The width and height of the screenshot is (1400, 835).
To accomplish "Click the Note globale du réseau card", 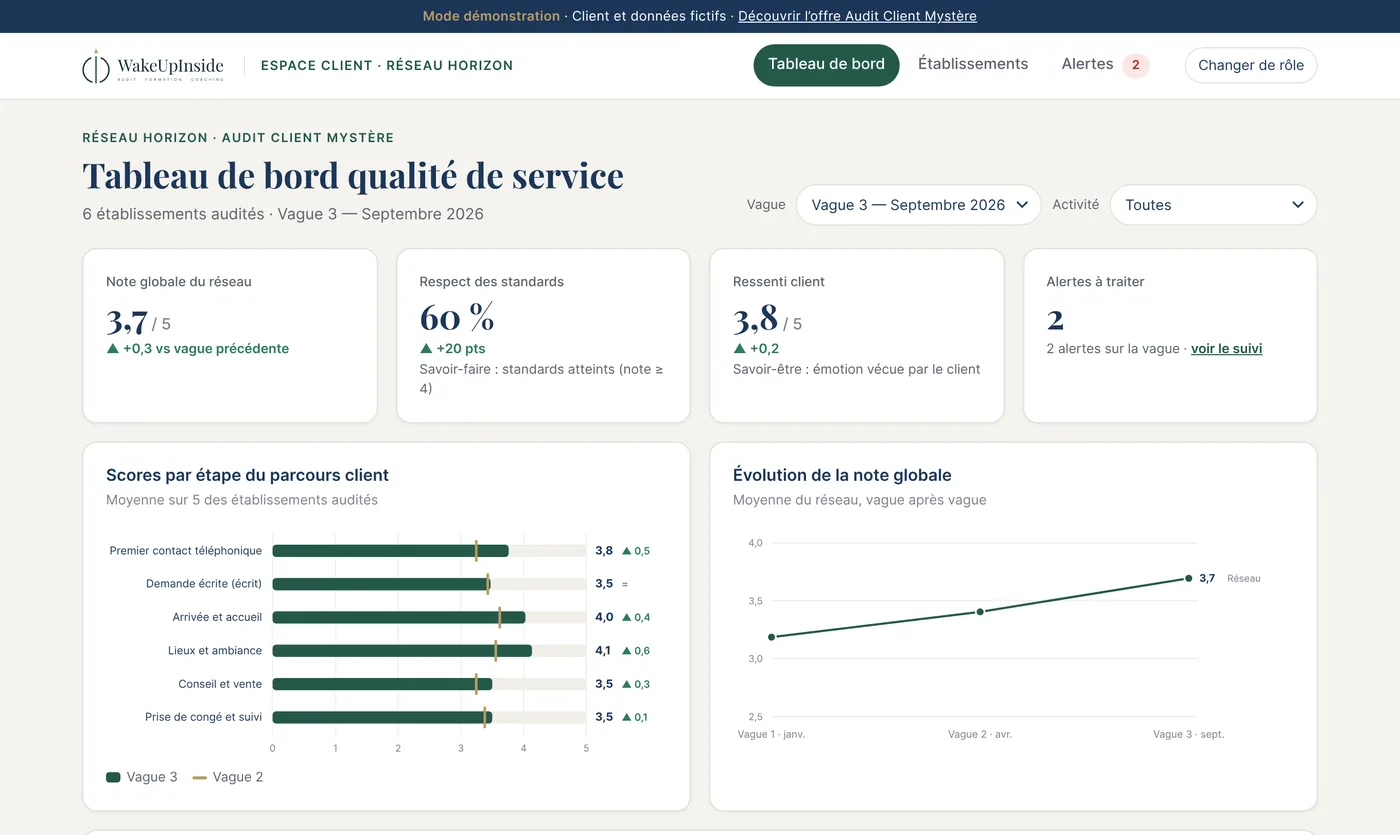I will (x=230, y=336).
